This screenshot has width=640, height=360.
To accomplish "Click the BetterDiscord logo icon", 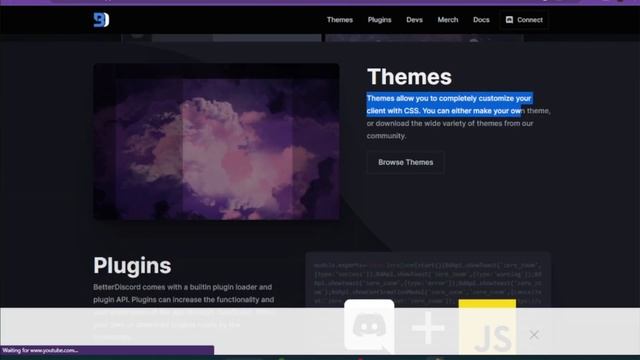I will 101,20.
